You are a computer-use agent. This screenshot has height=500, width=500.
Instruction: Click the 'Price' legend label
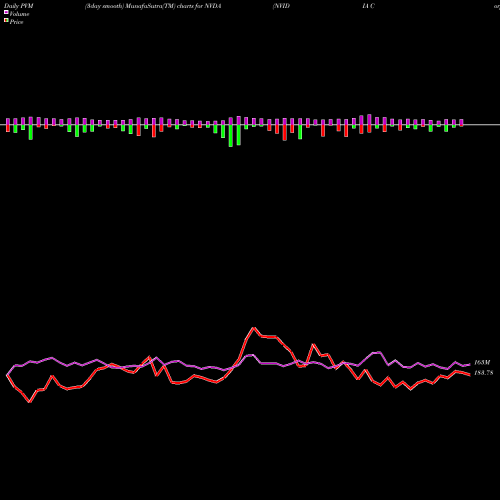pos(16,22)
